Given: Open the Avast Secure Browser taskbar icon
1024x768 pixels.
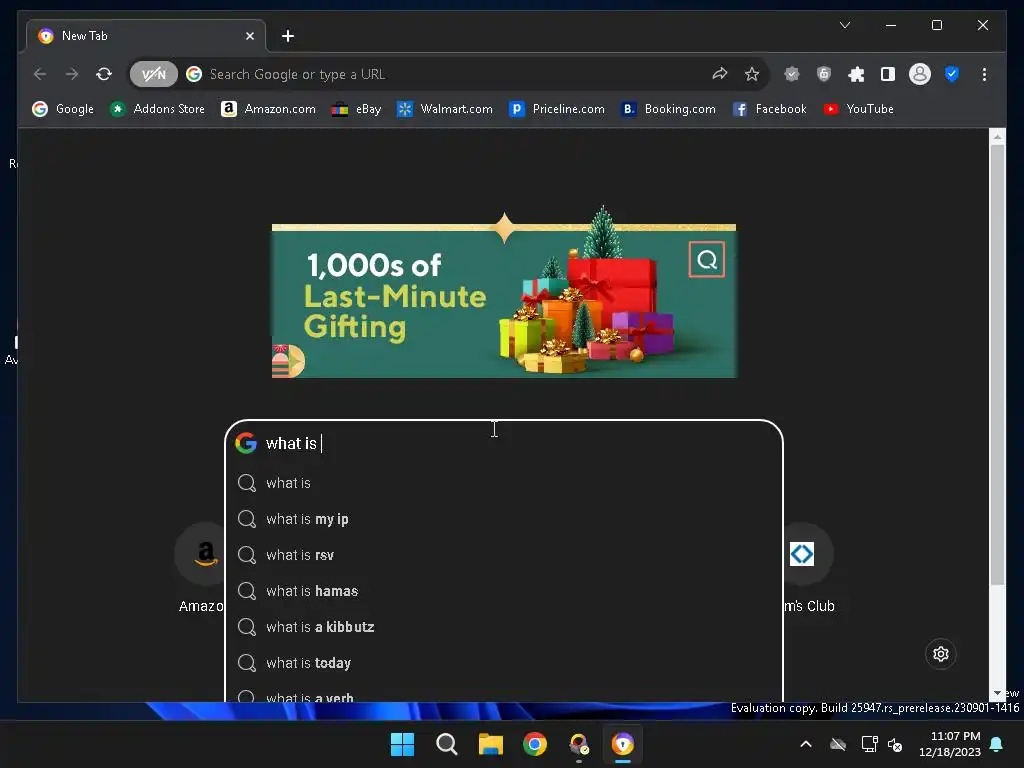Looking at the screenshot, I should point(622,744).
